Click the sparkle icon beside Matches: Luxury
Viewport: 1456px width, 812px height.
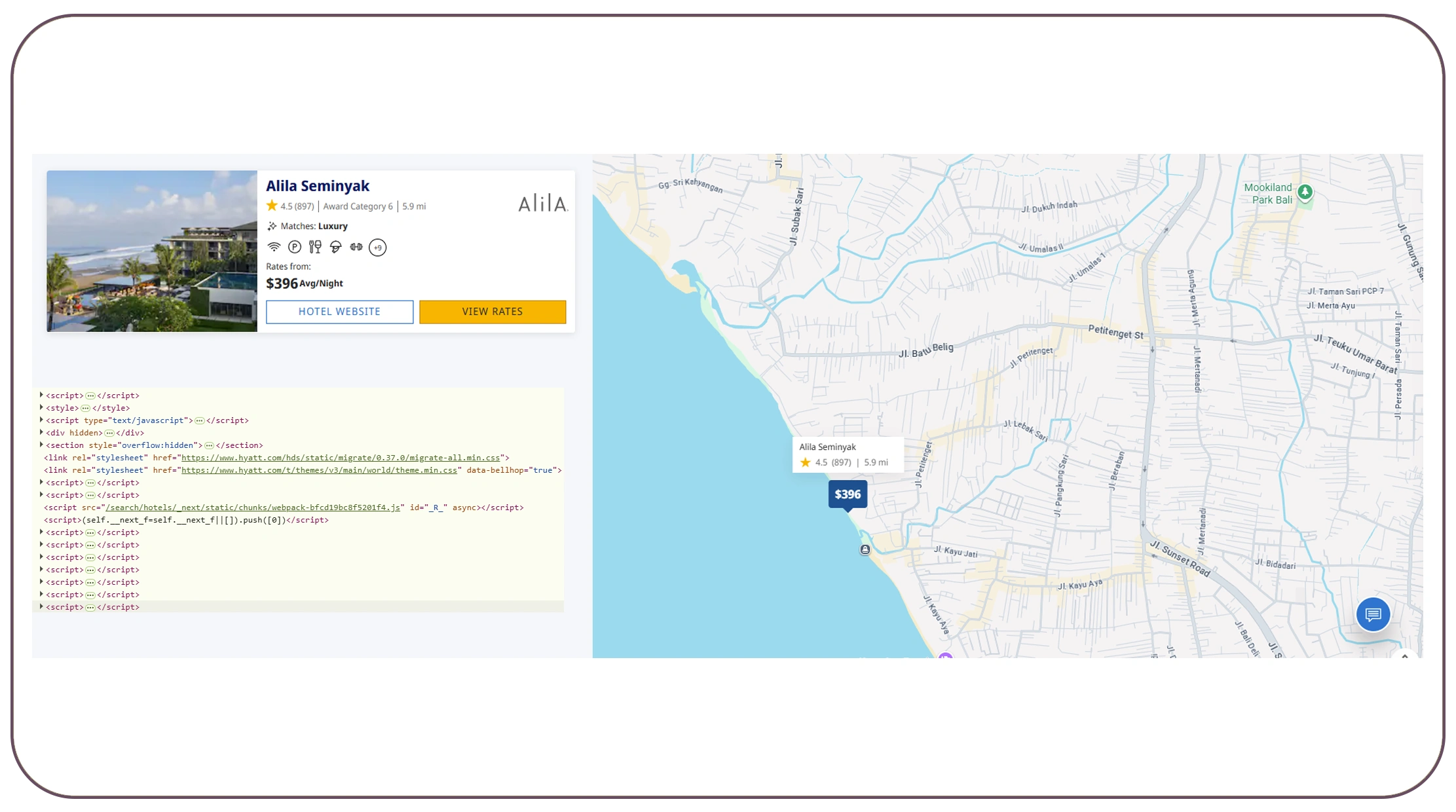click(272, 226)
